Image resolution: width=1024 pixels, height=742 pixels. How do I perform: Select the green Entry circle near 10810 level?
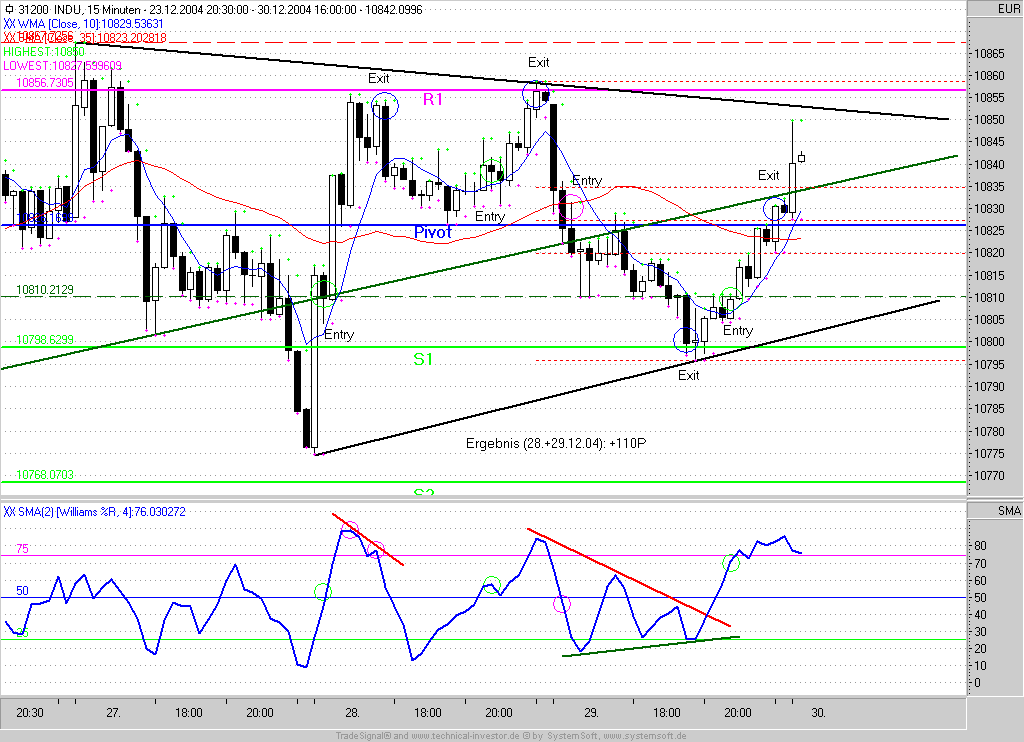pyautogui.click(x=731, y=299)
